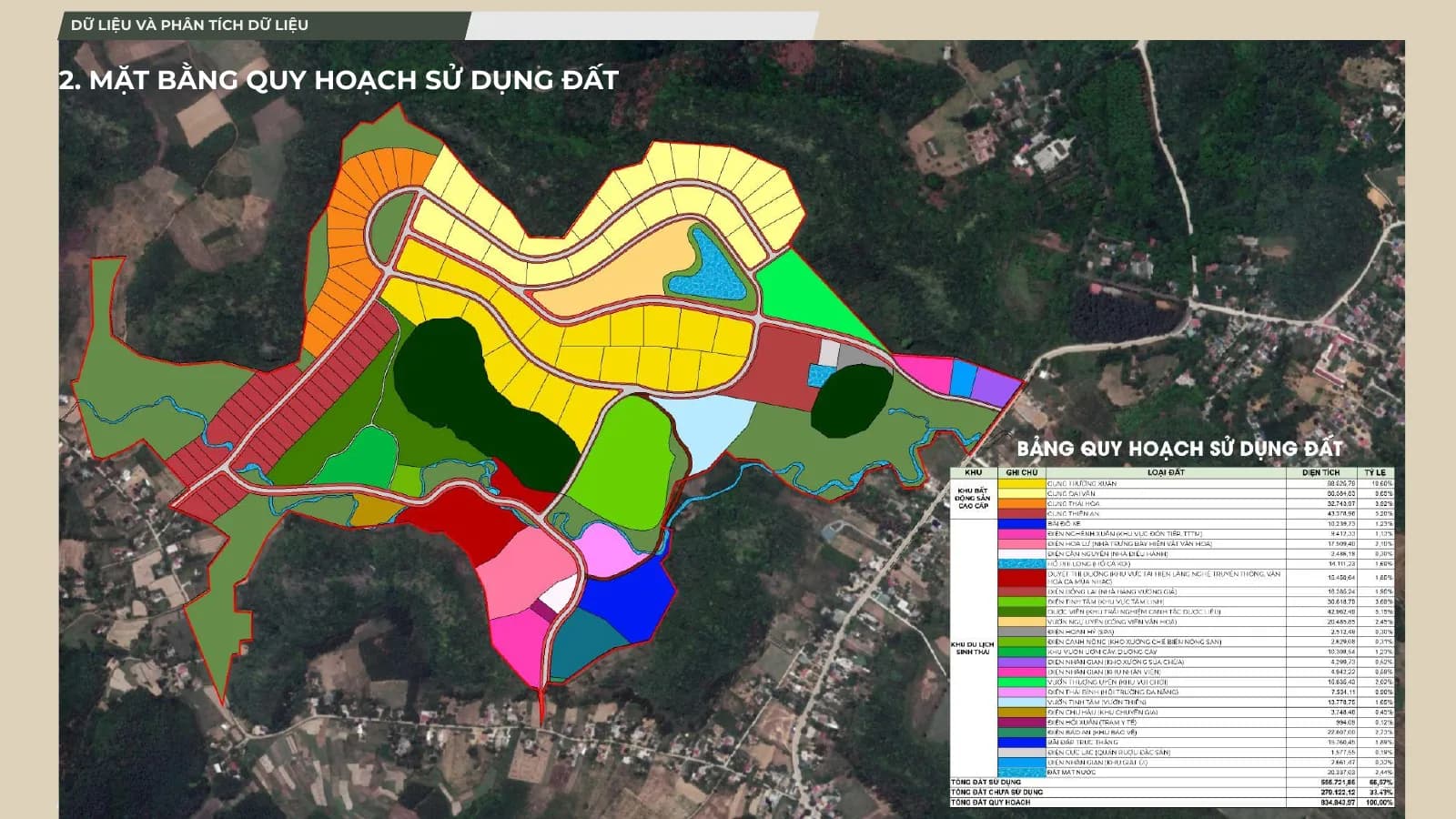Click the 'GHI CHÚ' column header
The image size is (1456, 819).
click(x=1022, y=473)
